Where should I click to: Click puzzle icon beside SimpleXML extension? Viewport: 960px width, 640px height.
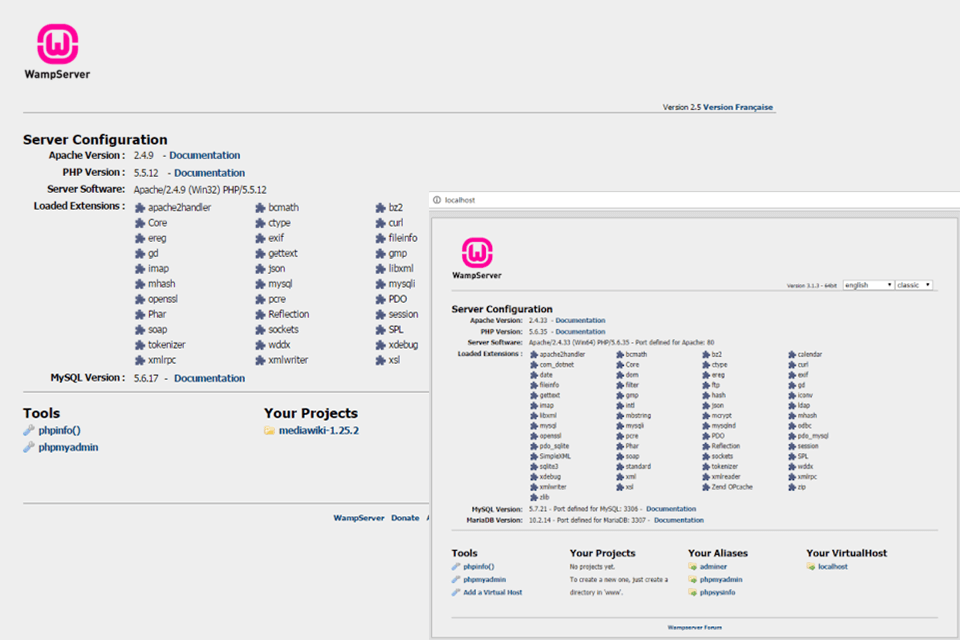(534, 456)
